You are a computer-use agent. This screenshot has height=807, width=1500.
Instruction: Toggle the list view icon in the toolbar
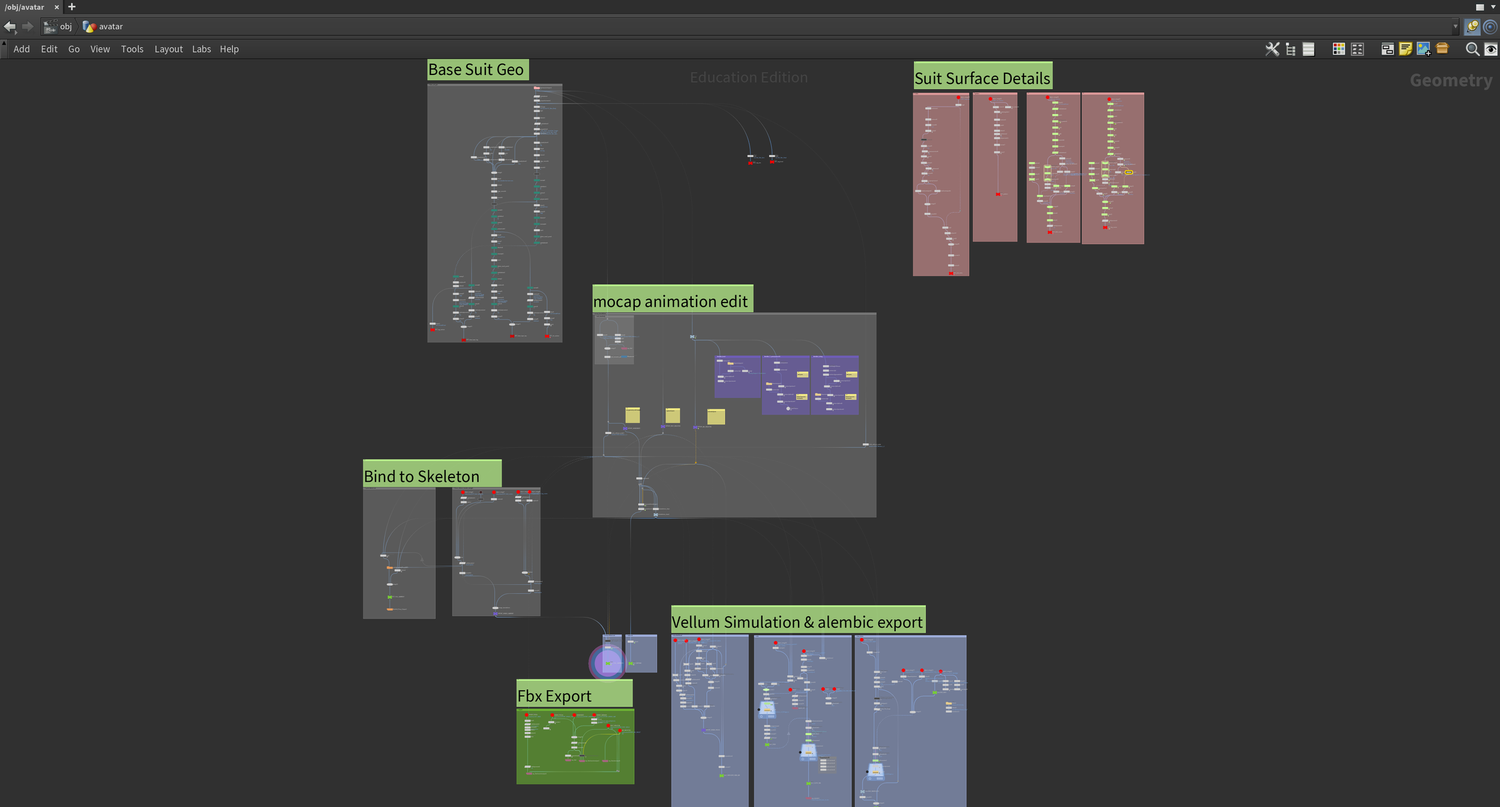(1308, 48)
